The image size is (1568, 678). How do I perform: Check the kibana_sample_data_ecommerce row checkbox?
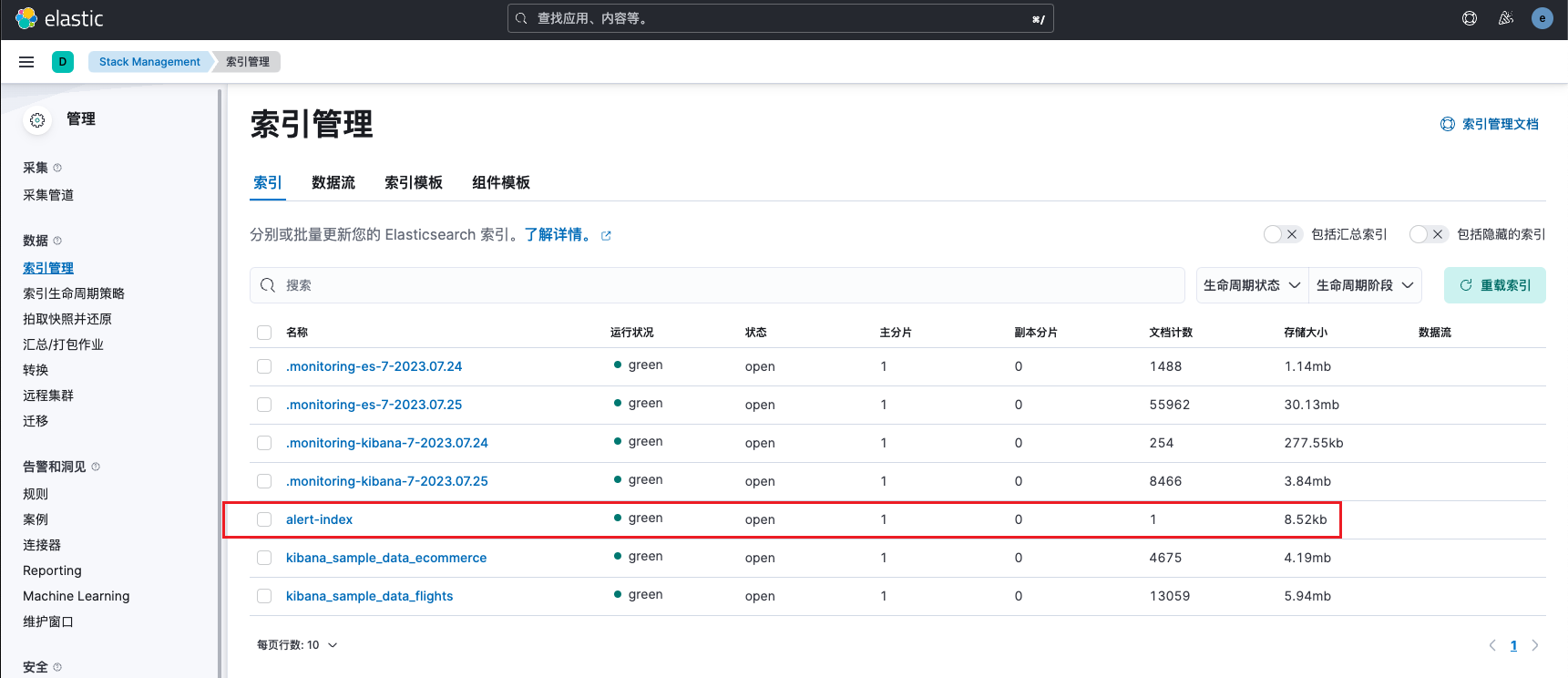[264, 558]
